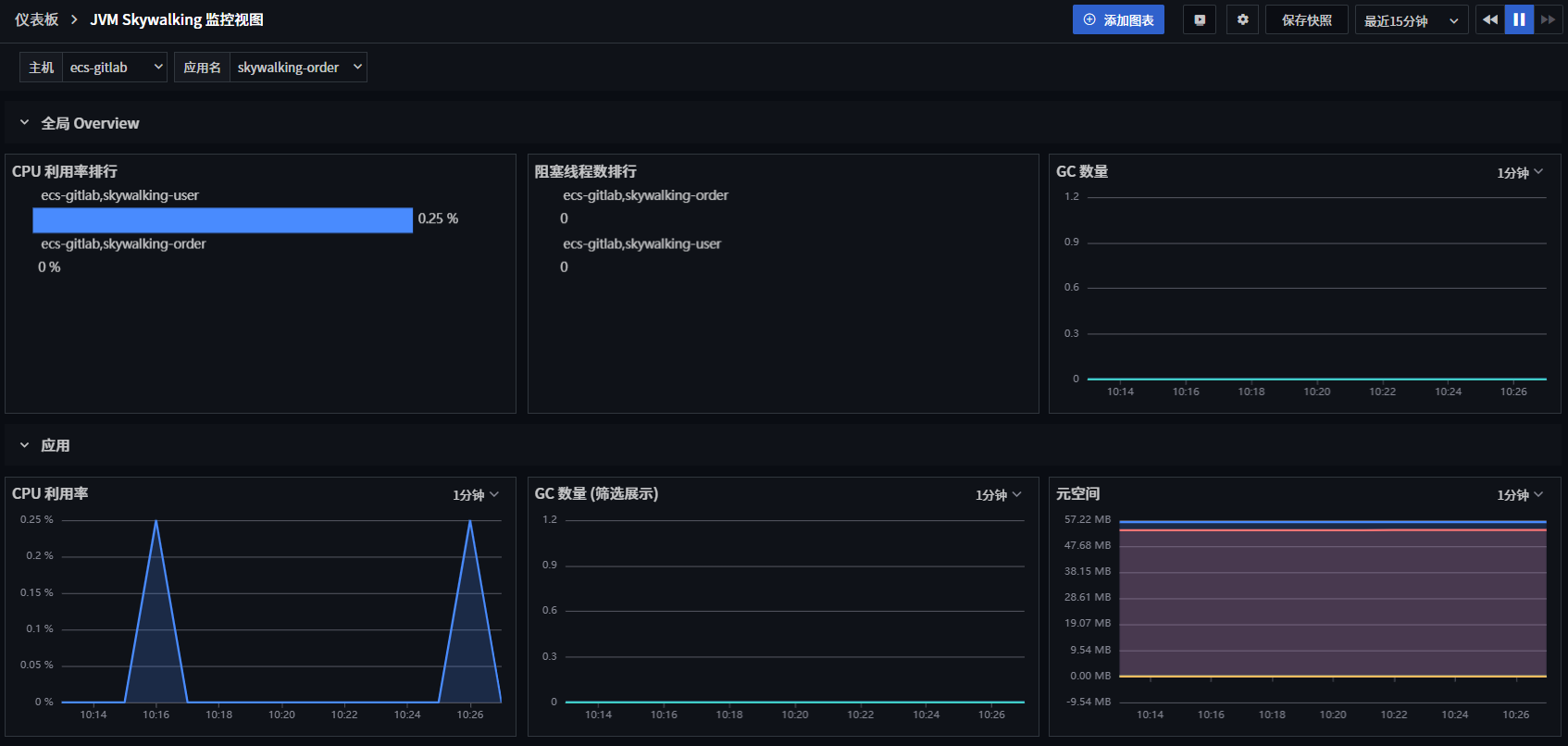Screen dimensions: 1568x746
Task: Click the 添加图表 button
Action: click(x=1118, y=19)
